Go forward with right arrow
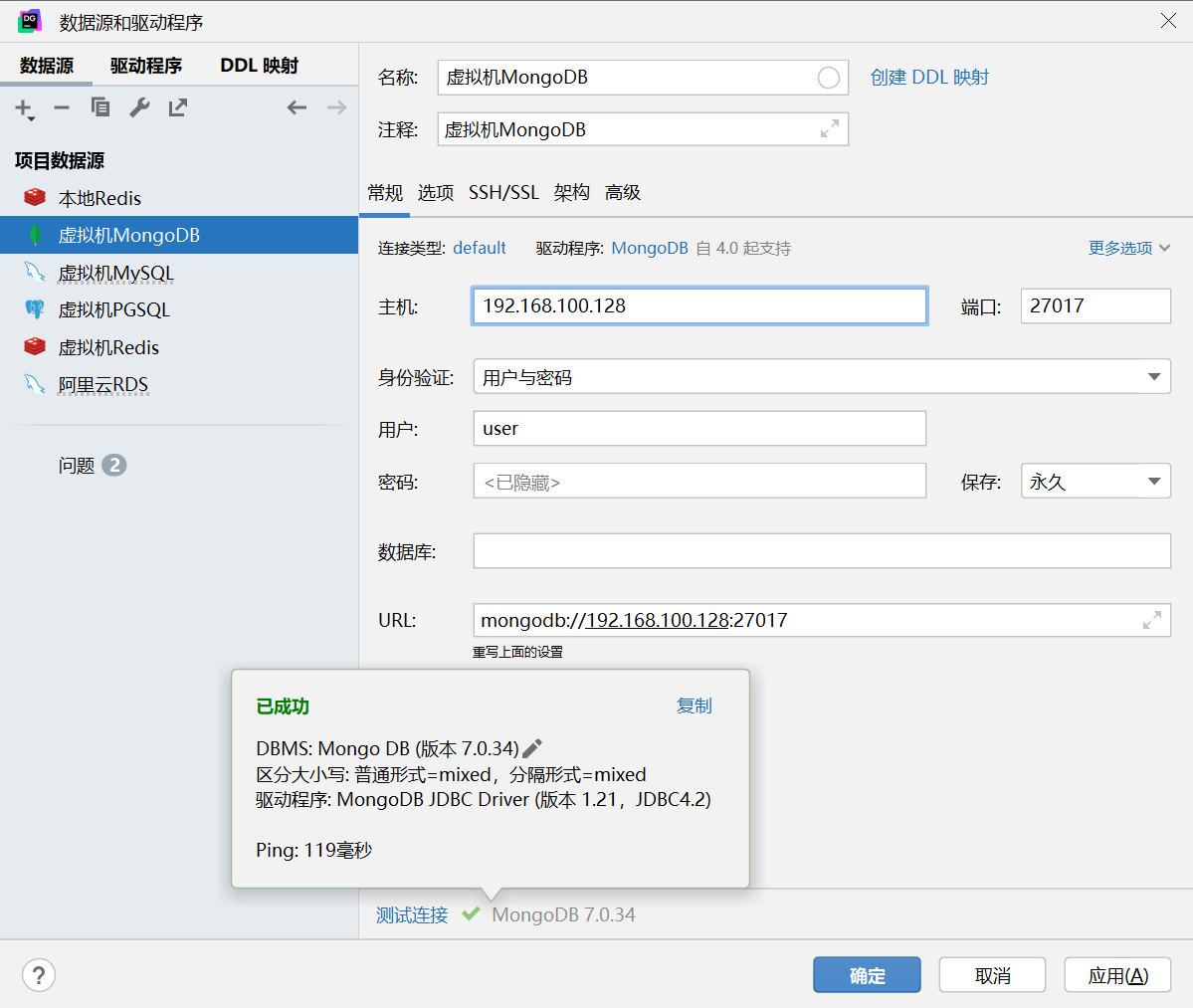1193x1008 pixels. tap(336, 107)
